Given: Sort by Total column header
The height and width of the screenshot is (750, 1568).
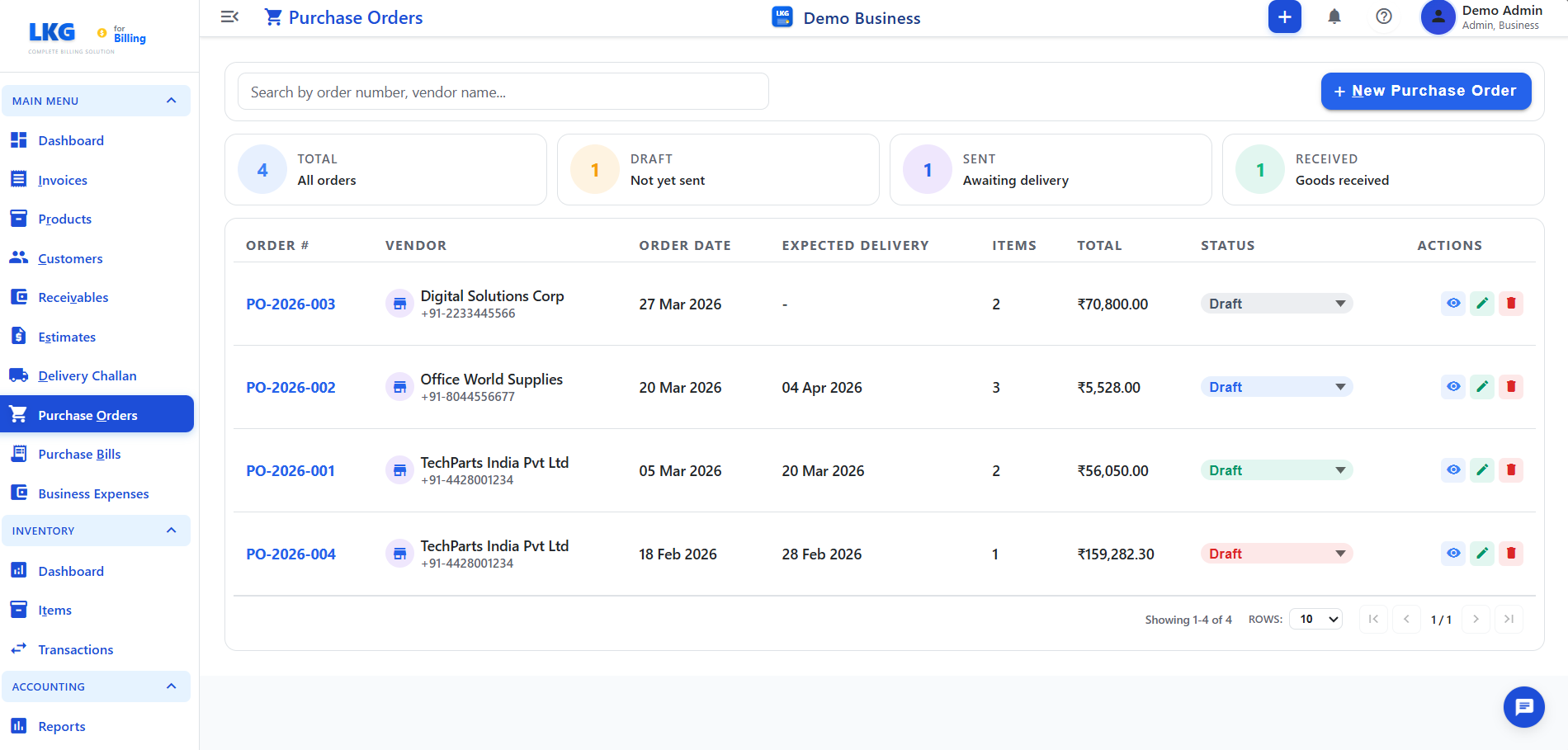Looking at the screenshot, I should (x=1099, y=245).
